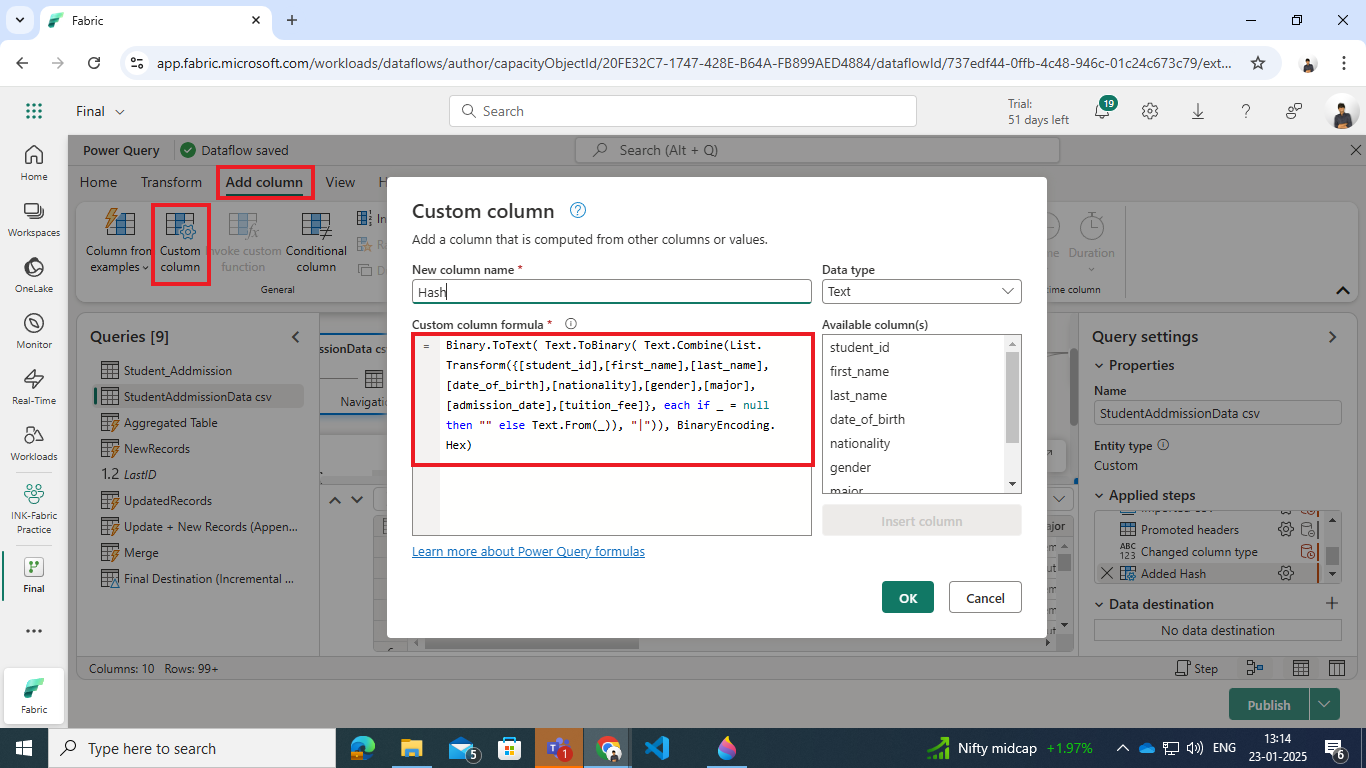Open Monitor in the left sidebar

pos(34,331)
